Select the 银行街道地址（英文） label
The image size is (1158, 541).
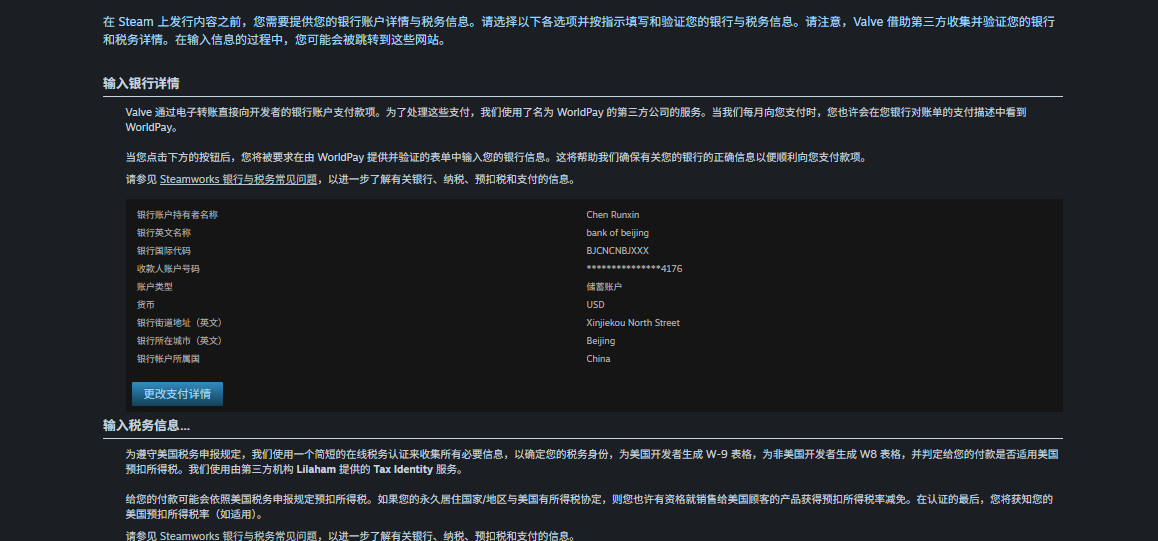point(179,323)
